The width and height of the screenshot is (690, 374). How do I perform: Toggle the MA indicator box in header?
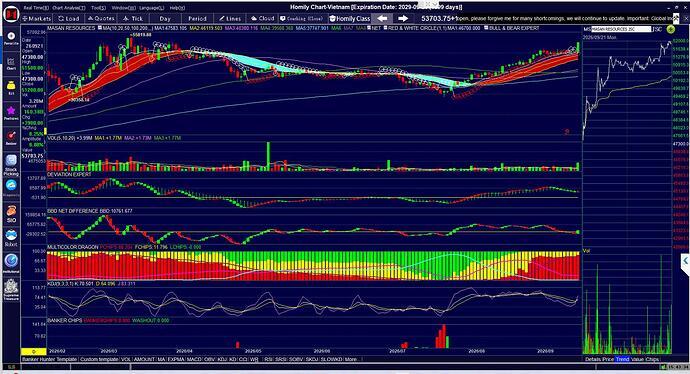(100, 28)
